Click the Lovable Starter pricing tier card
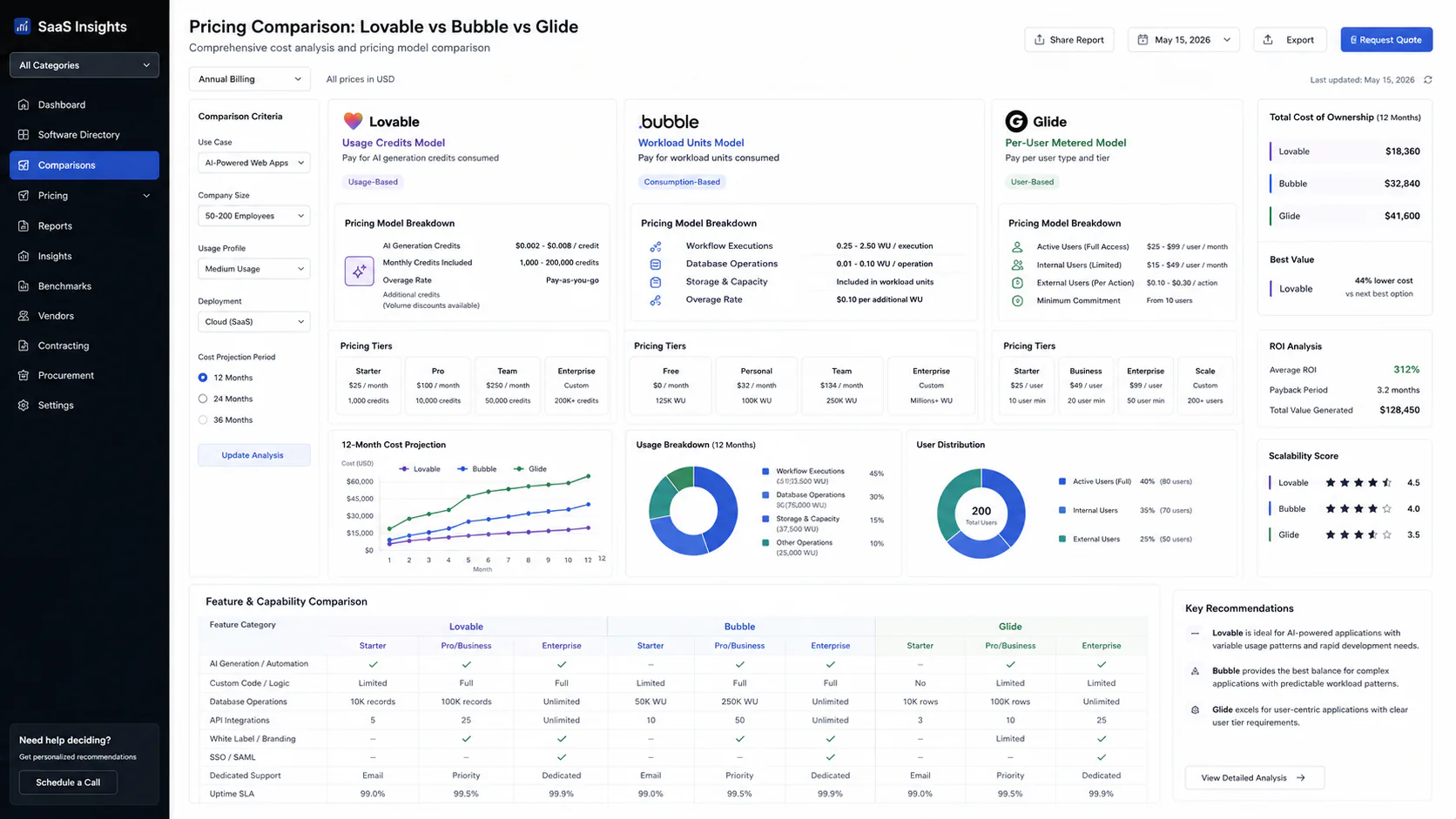The image size is (1456, 819). [x=368, y=386]
